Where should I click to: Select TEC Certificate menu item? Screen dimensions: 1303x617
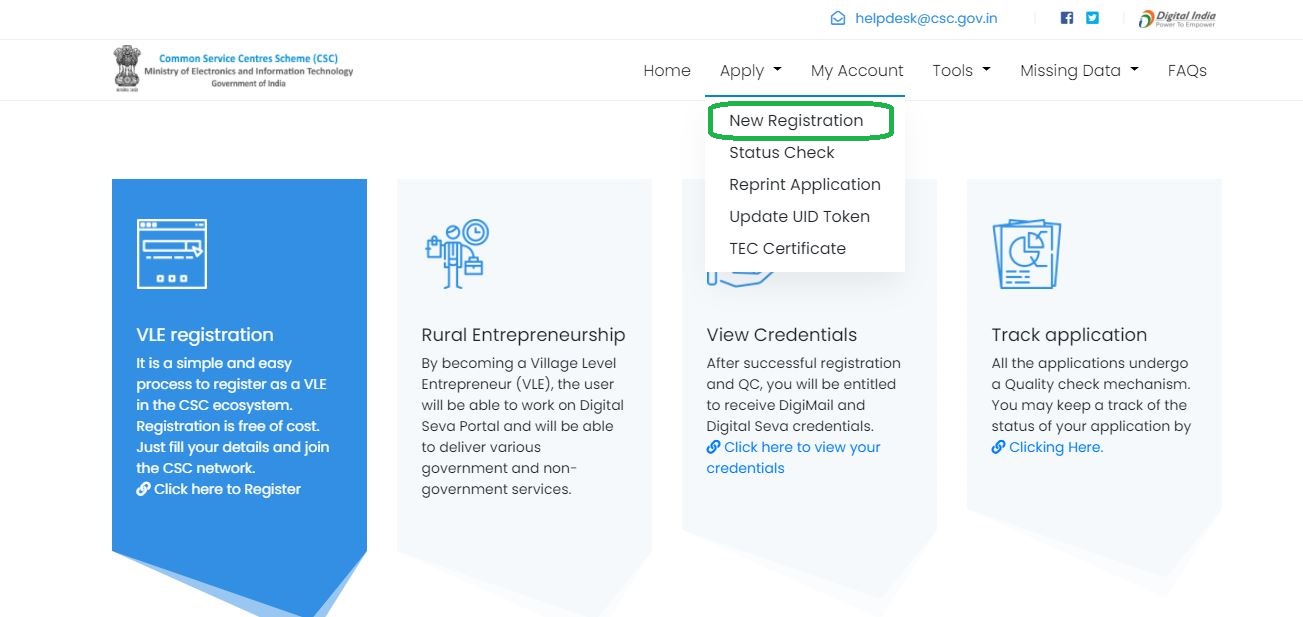click(787, 248)
